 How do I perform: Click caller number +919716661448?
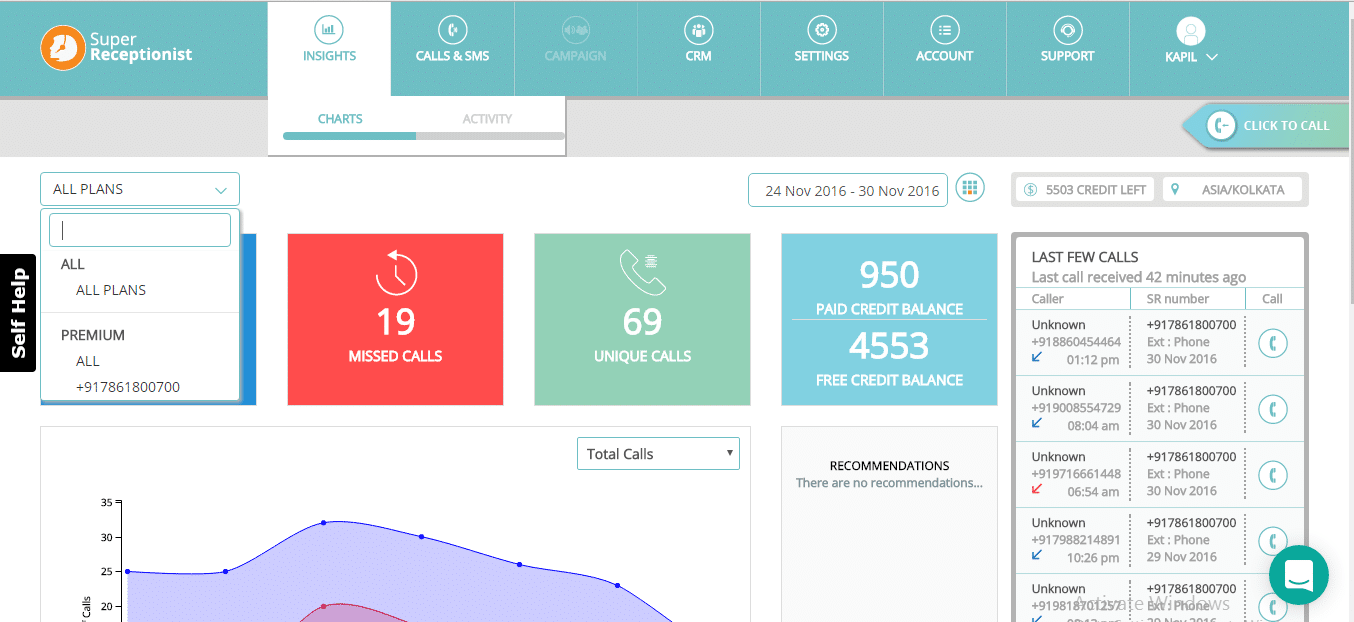[1076, 474]
